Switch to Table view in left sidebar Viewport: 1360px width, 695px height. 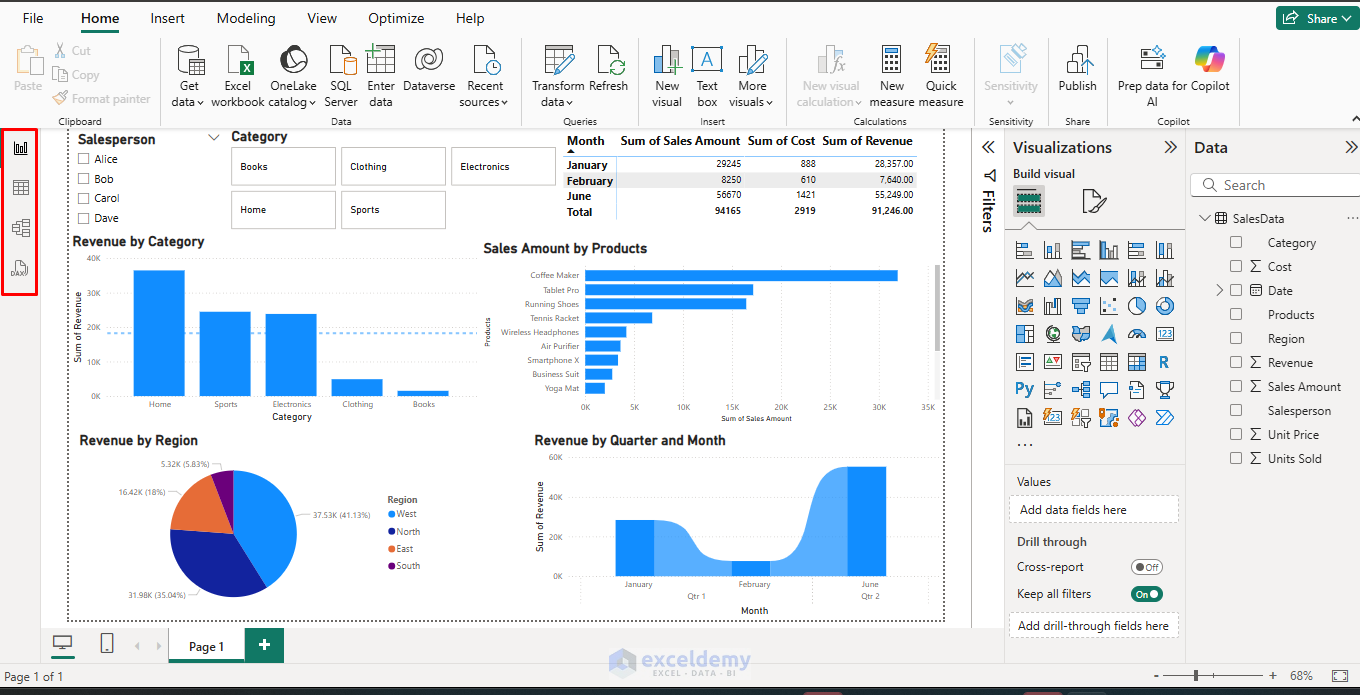(x=20, y=188)
